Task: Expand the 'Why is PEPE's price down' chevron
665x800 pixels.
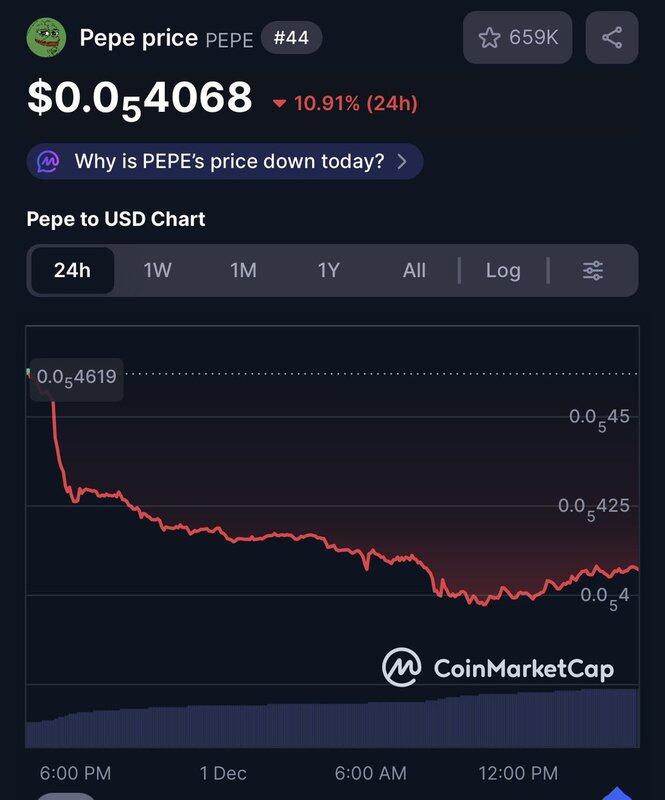Action: [x=402, y=161]
